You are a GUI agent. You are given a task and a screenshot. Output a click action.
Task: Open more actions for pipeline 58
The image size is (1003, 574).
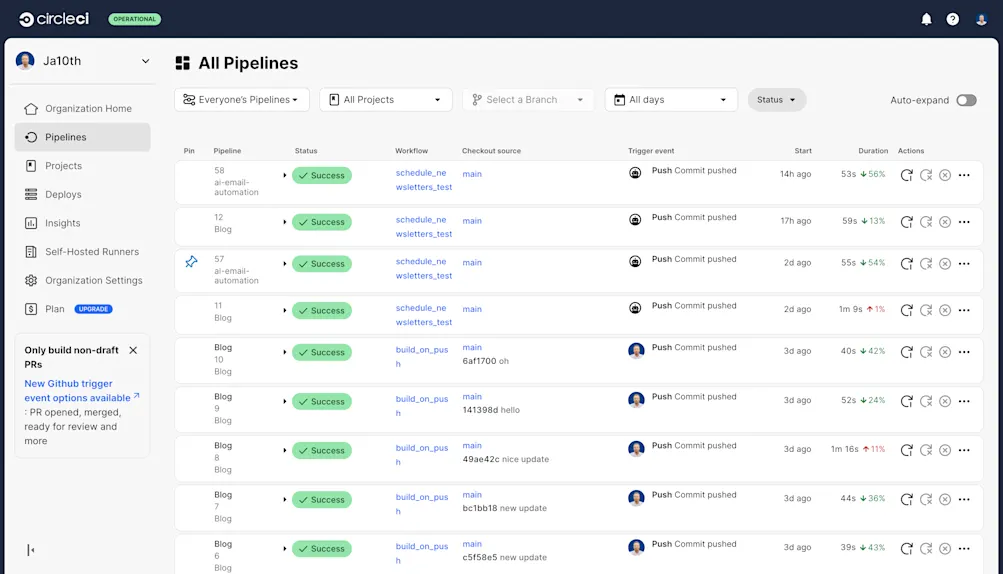[x=964, y=175]
